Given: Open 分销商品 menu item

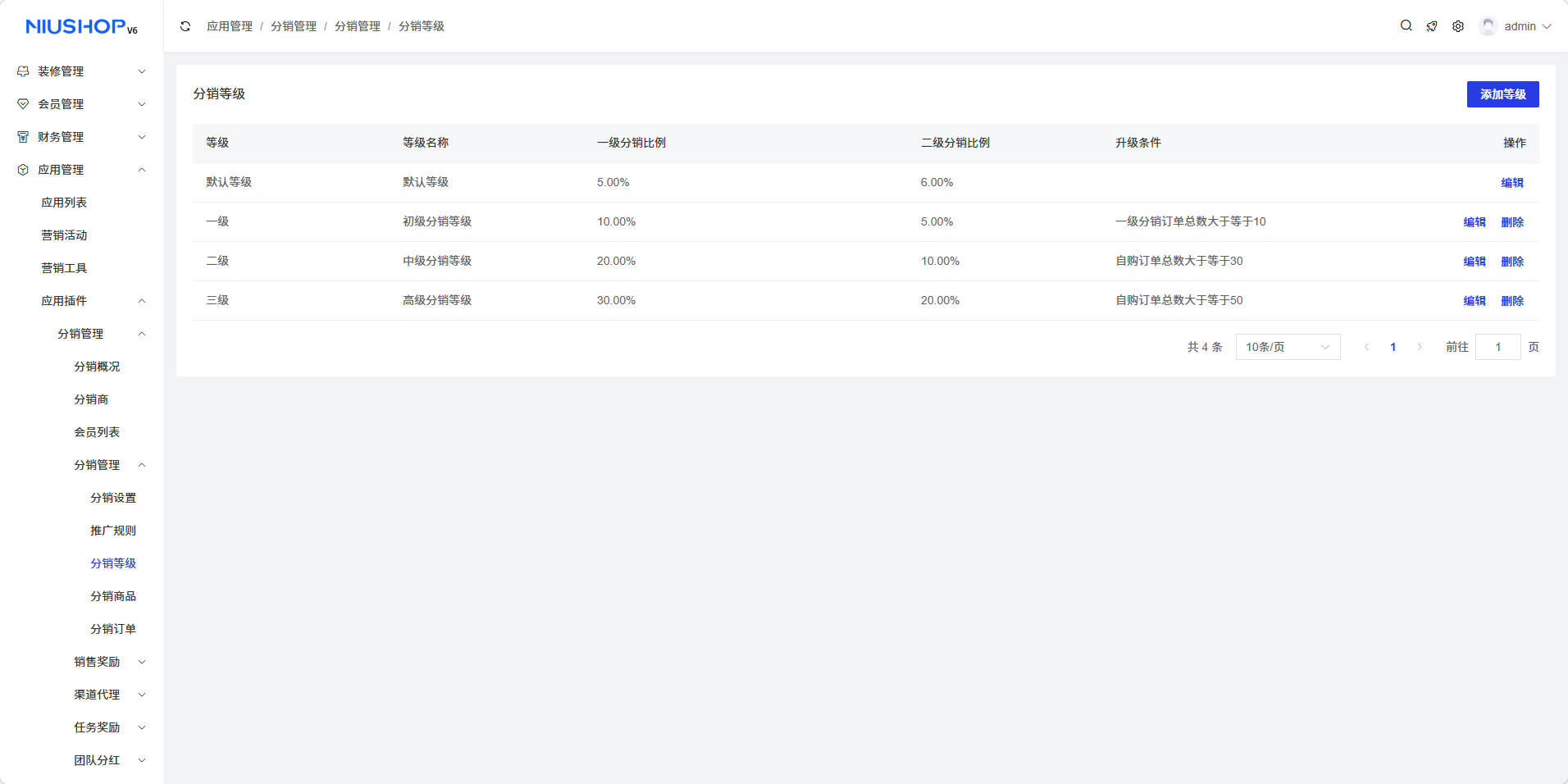Looking at the screenshot, I should [x=113, y=596].
